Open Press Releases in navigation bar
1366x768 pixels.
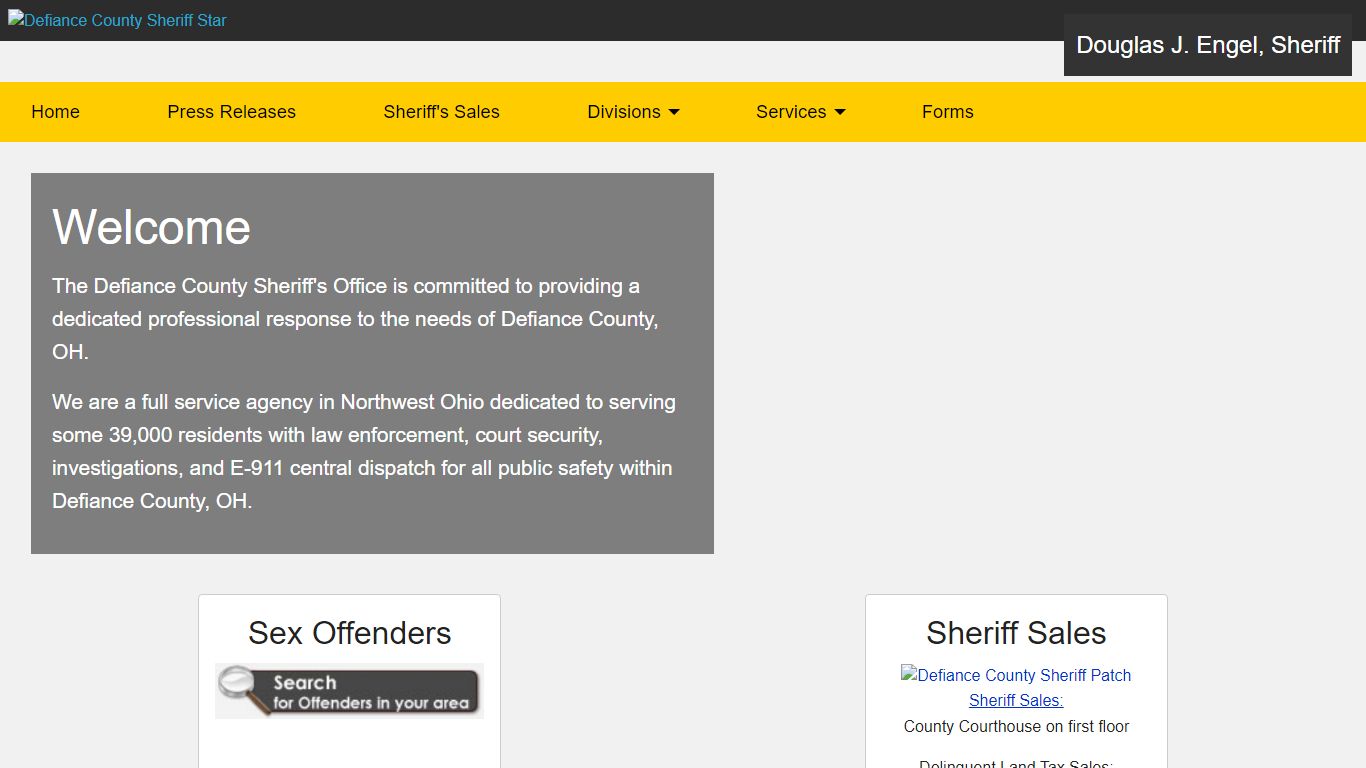click(231, 112)
